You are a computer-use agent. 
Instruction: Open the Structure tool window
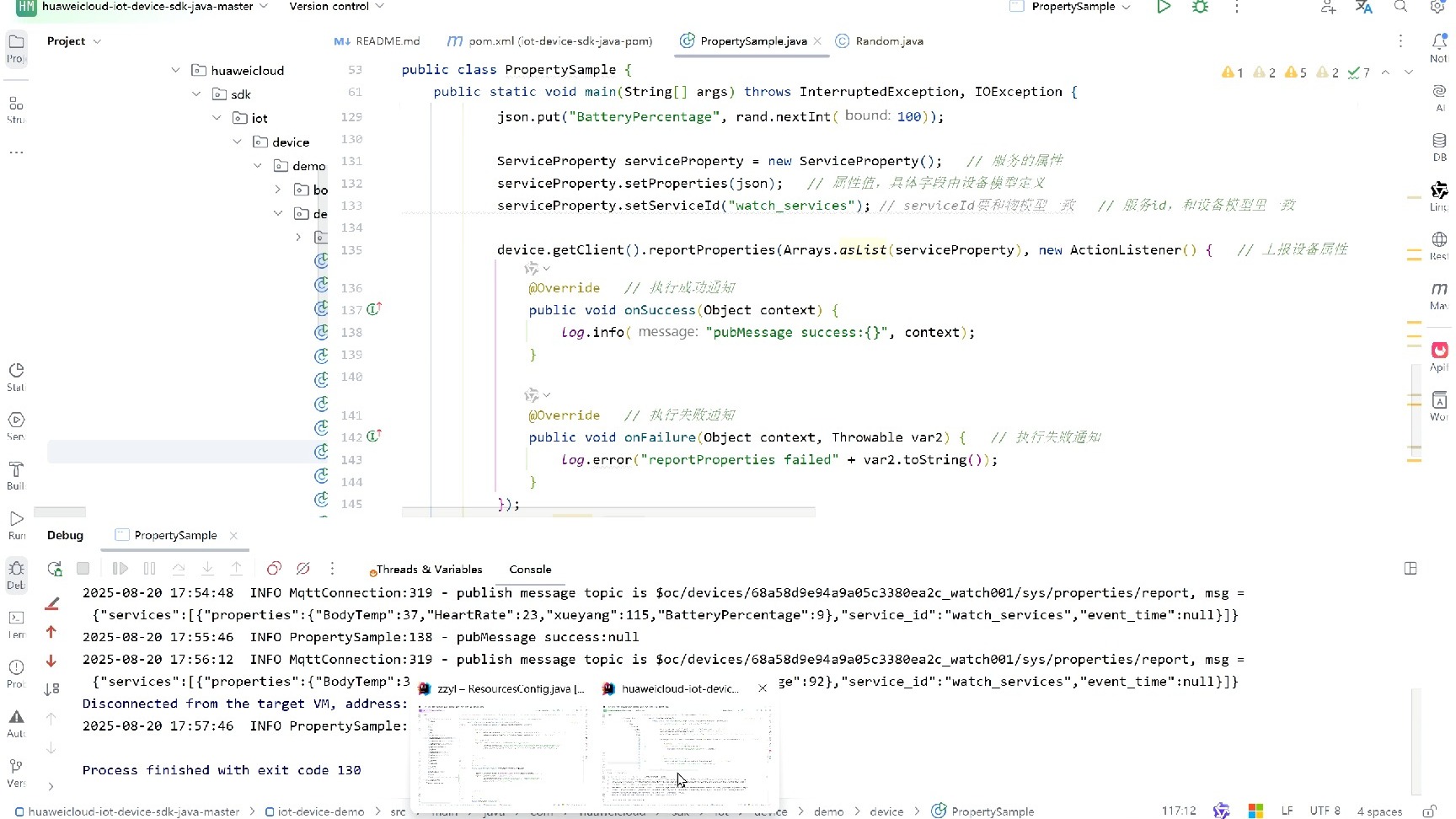coord(16,110)
